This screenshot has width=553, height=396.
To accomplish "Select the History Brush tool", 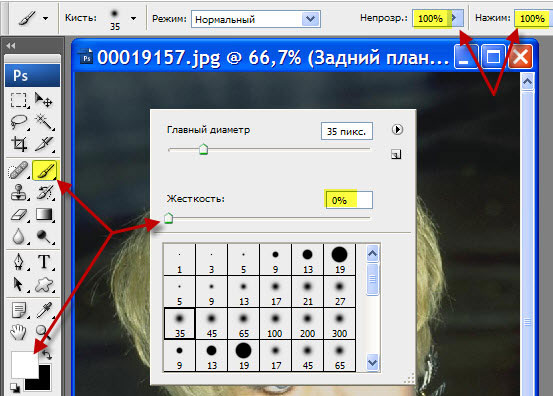I will tap(44, 193).
